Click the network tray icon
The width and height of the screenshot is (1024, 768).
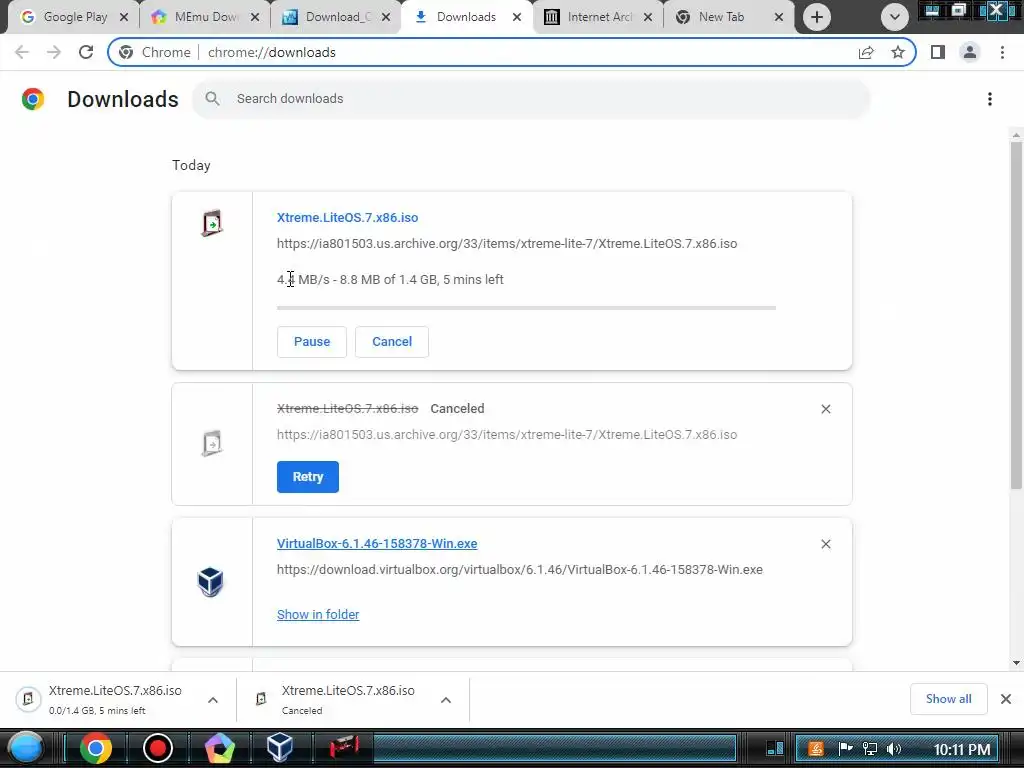(869, 749)
